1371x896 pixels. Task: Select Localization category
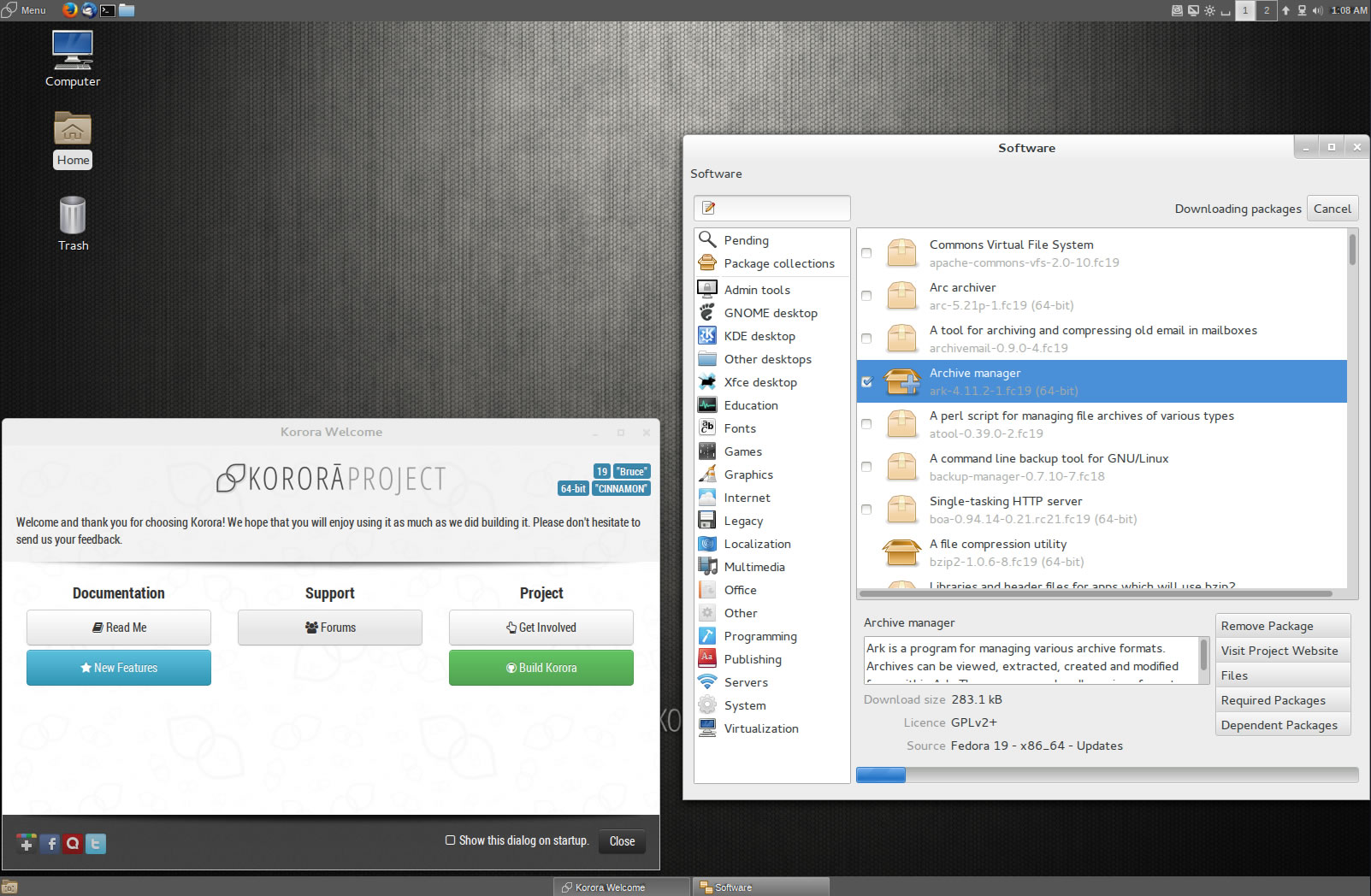coord(771,544)
